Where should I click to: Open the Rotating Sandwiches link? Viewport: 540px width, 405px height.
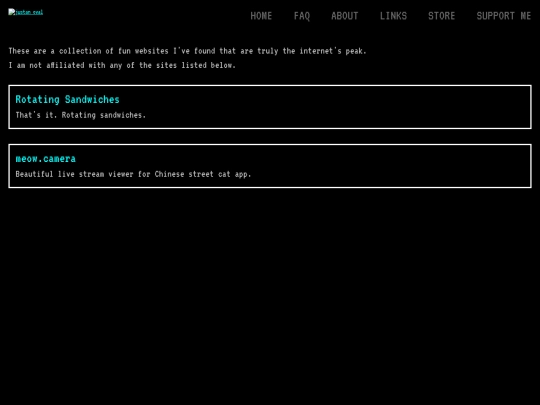click(x=68, y=100)
